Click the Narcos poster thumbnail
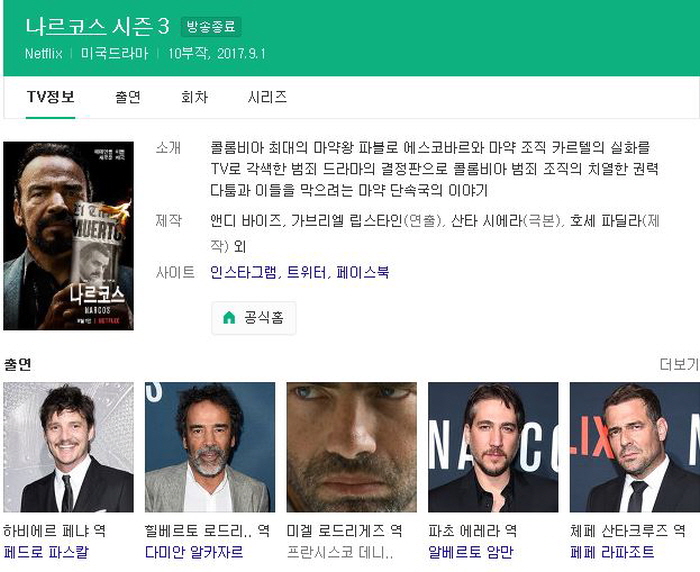Image resolution: width=700 pixels, height=572 pixels. [68, 236]
